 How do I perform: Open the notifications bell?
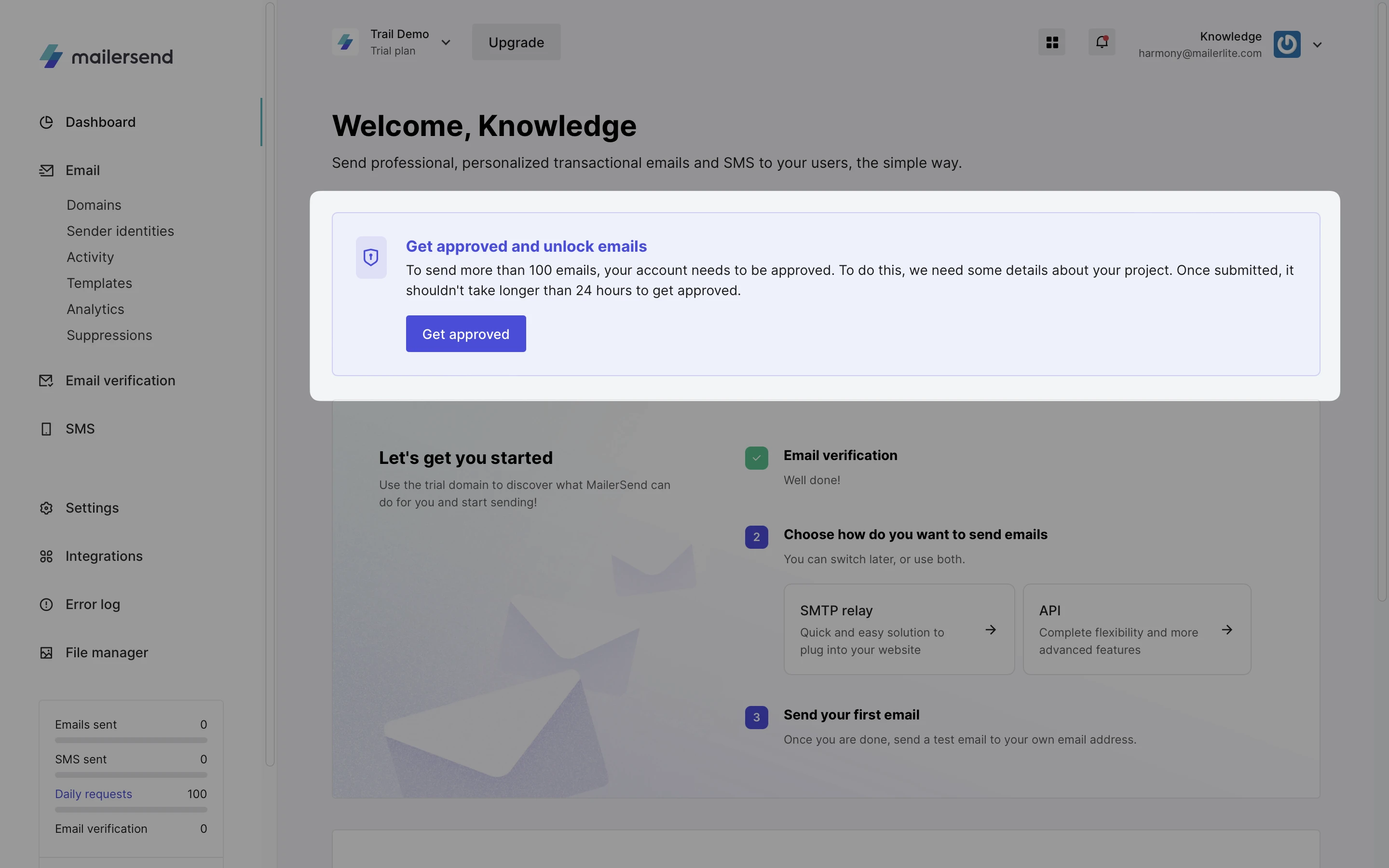tap(1102, 42)
